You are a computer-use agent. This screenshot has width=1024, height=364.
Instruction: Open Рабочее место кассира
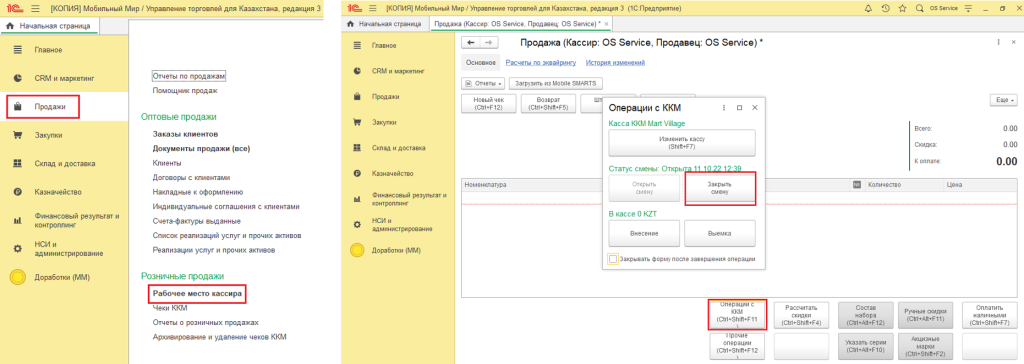click(x=197, y=295)
